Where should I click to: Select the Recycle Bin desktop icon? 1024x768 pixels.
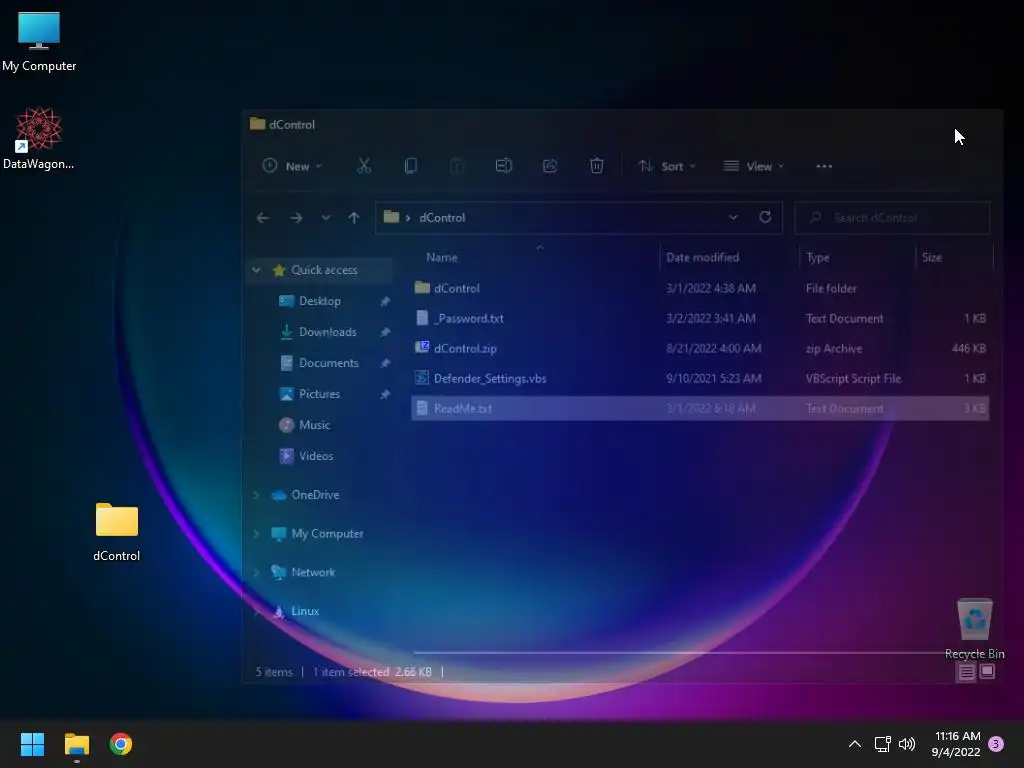974,628
